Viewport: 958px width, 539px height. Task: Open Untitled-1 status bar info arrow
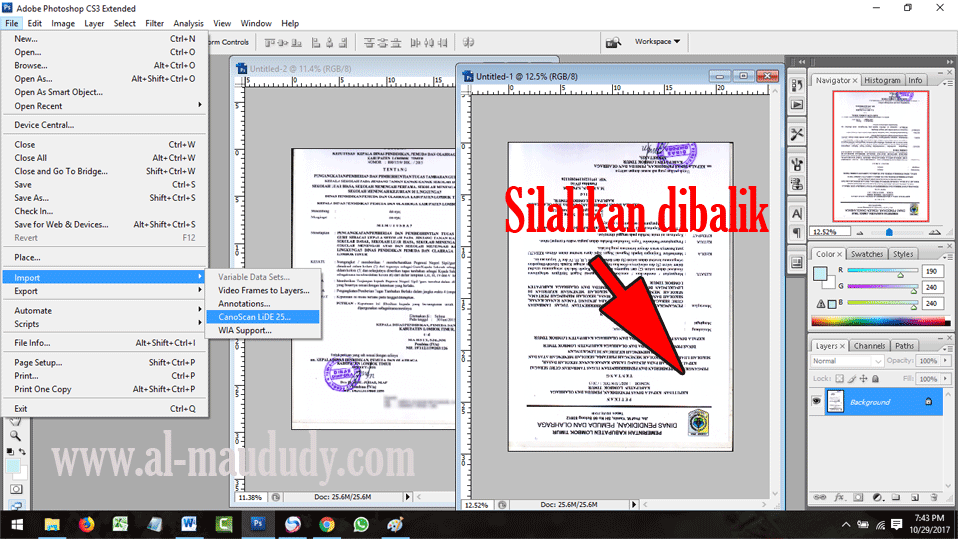634,505
